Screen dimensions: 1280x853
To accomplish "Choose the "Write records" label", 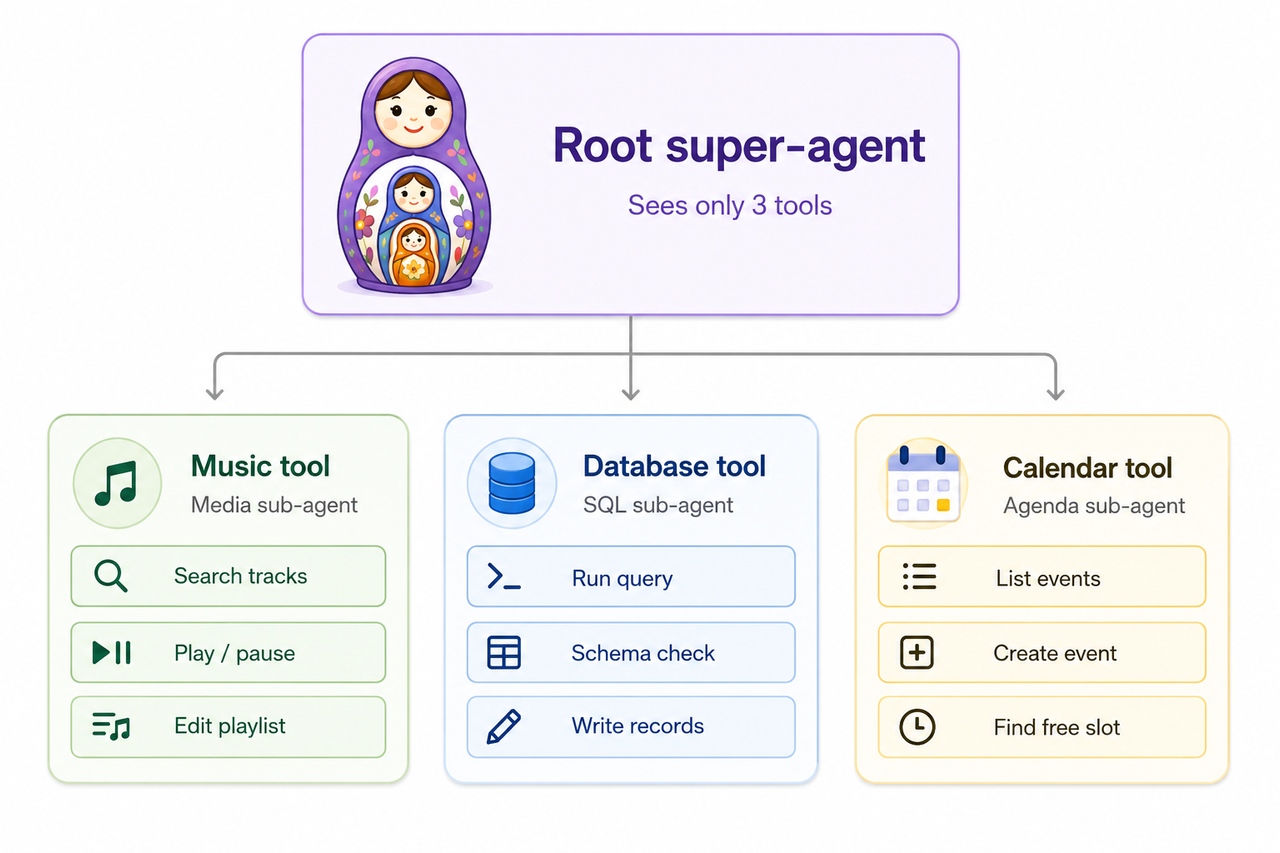I will 638,726.
